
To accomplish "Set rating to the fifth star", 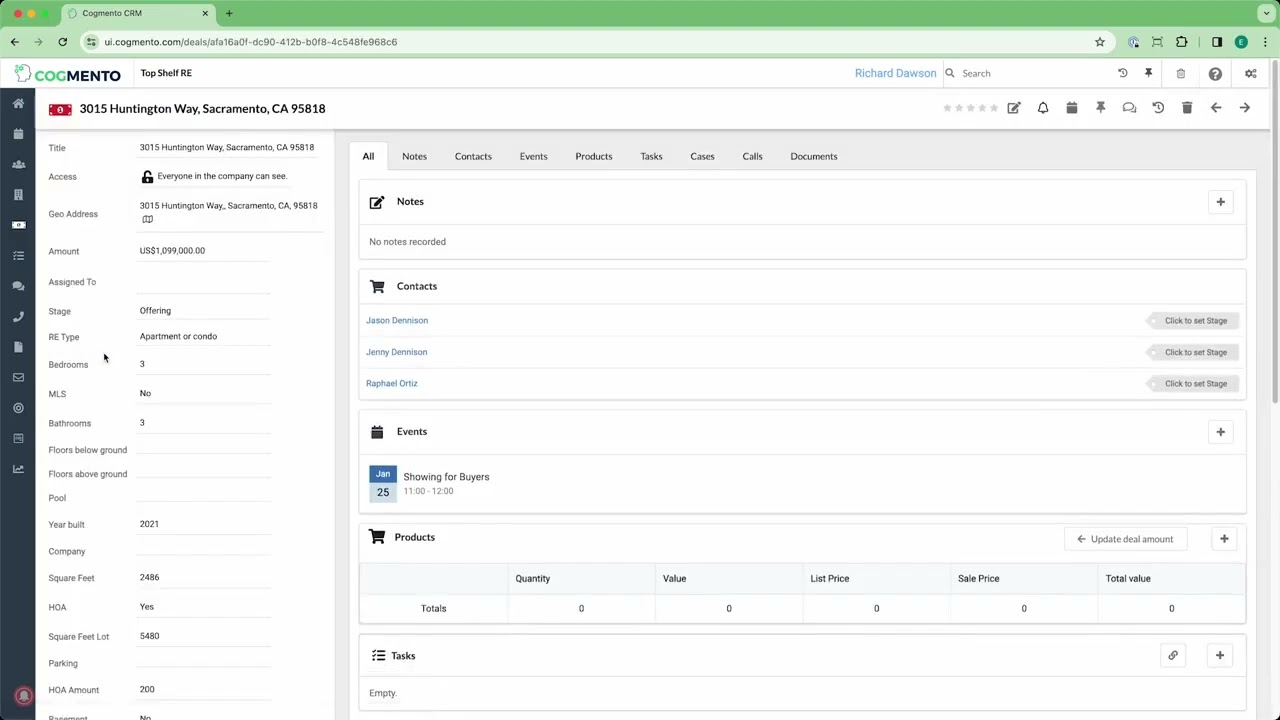I will coord(994,108).
